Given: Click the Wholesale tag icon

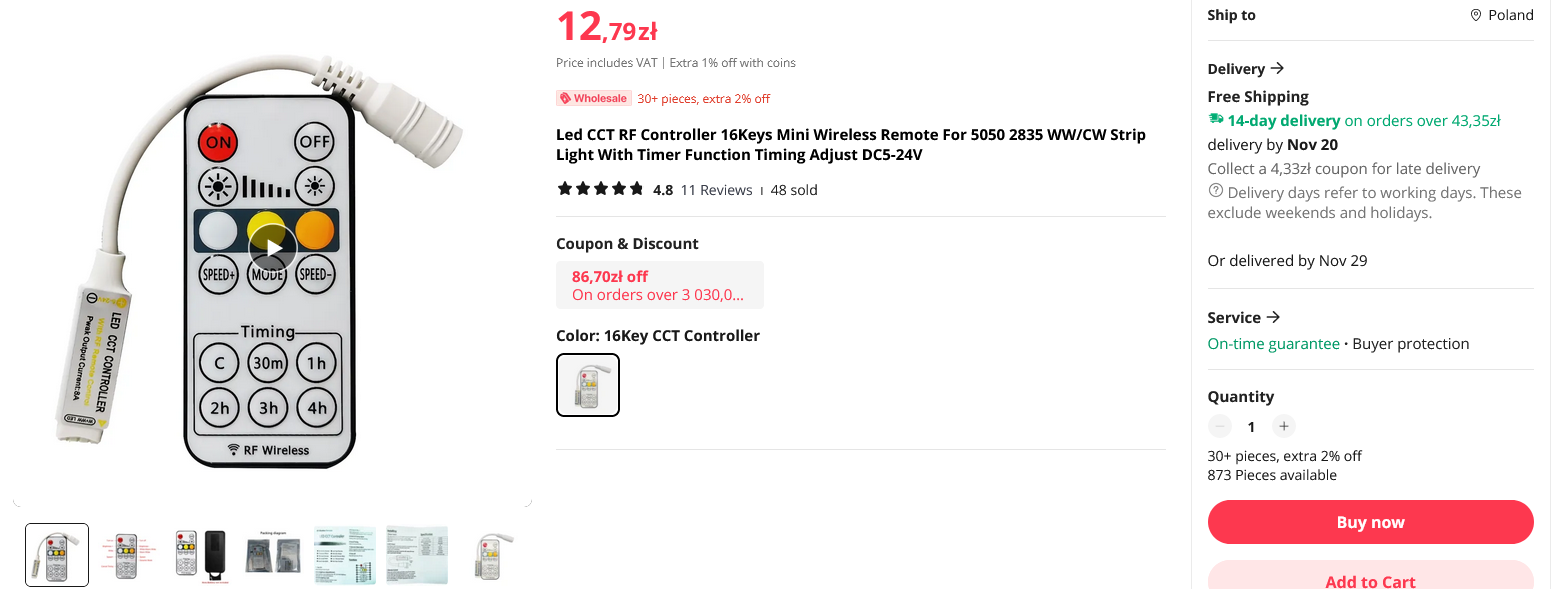Looking at the screenshot, I should [565, 98].
